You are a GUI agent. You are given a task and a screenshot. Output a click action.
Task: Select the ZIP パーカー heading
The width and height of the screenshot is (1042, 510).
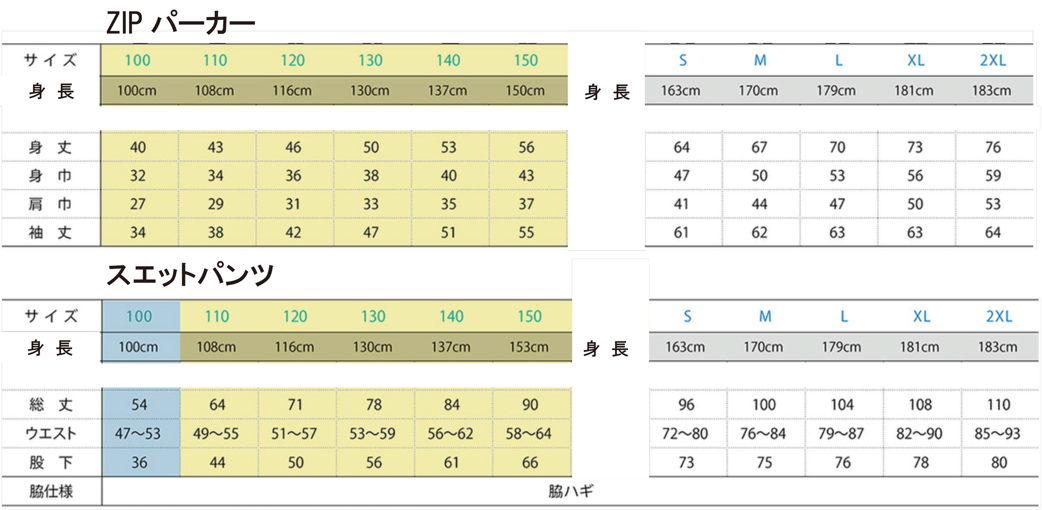[180, 23]
